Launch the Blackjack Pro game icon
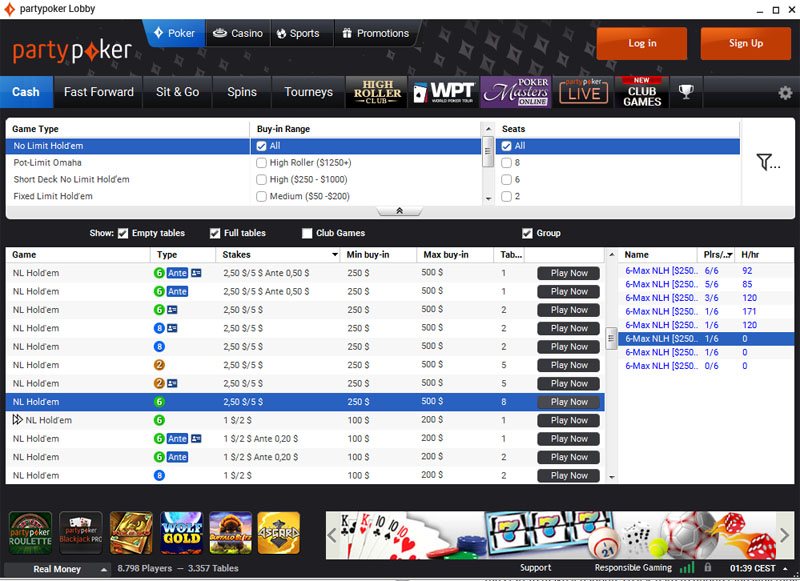The image size is (800, 581). 81,533
